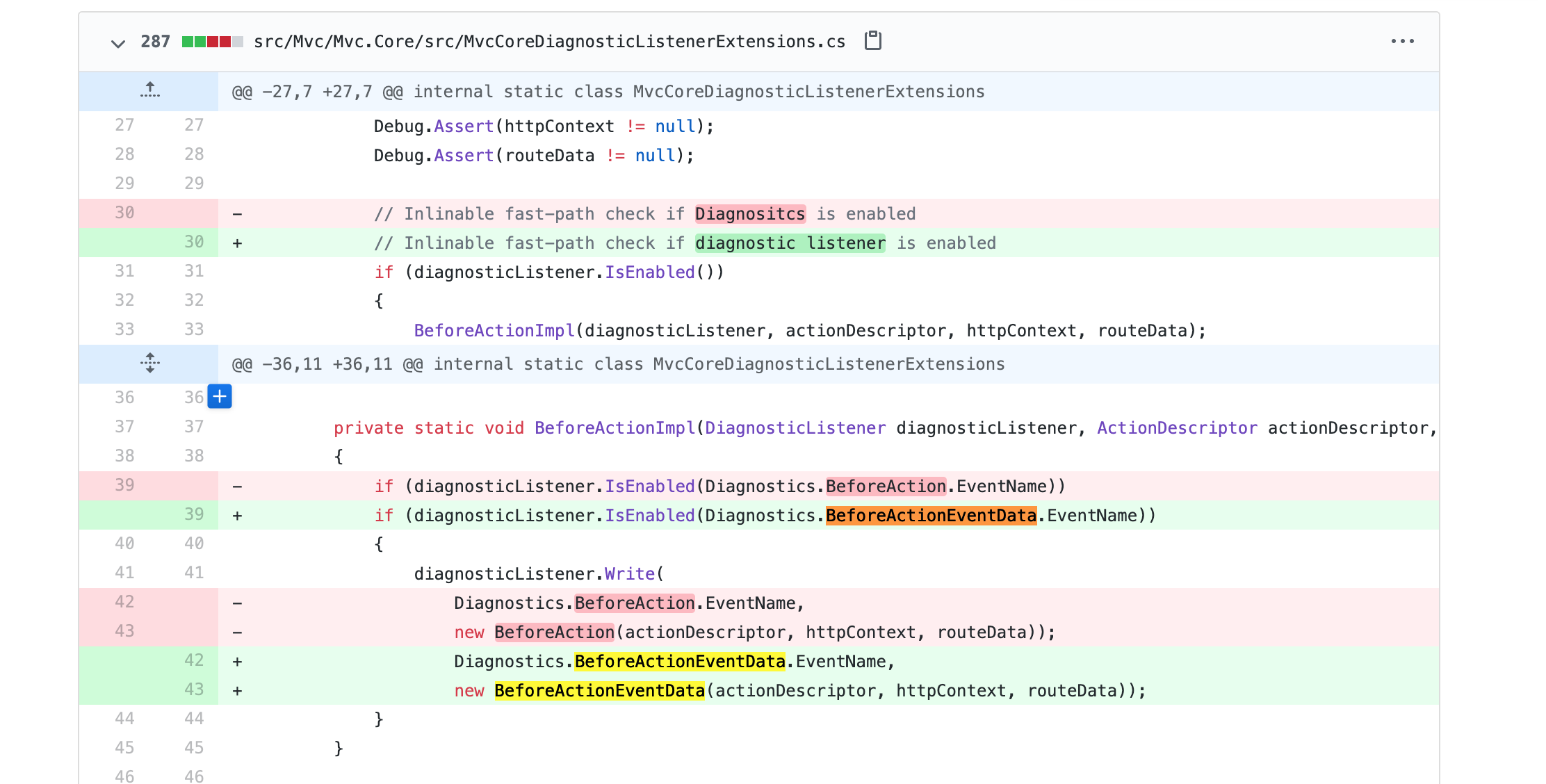Click orange-highlighted 'BeforeActionEventData' on line 39

click(931, 515)
